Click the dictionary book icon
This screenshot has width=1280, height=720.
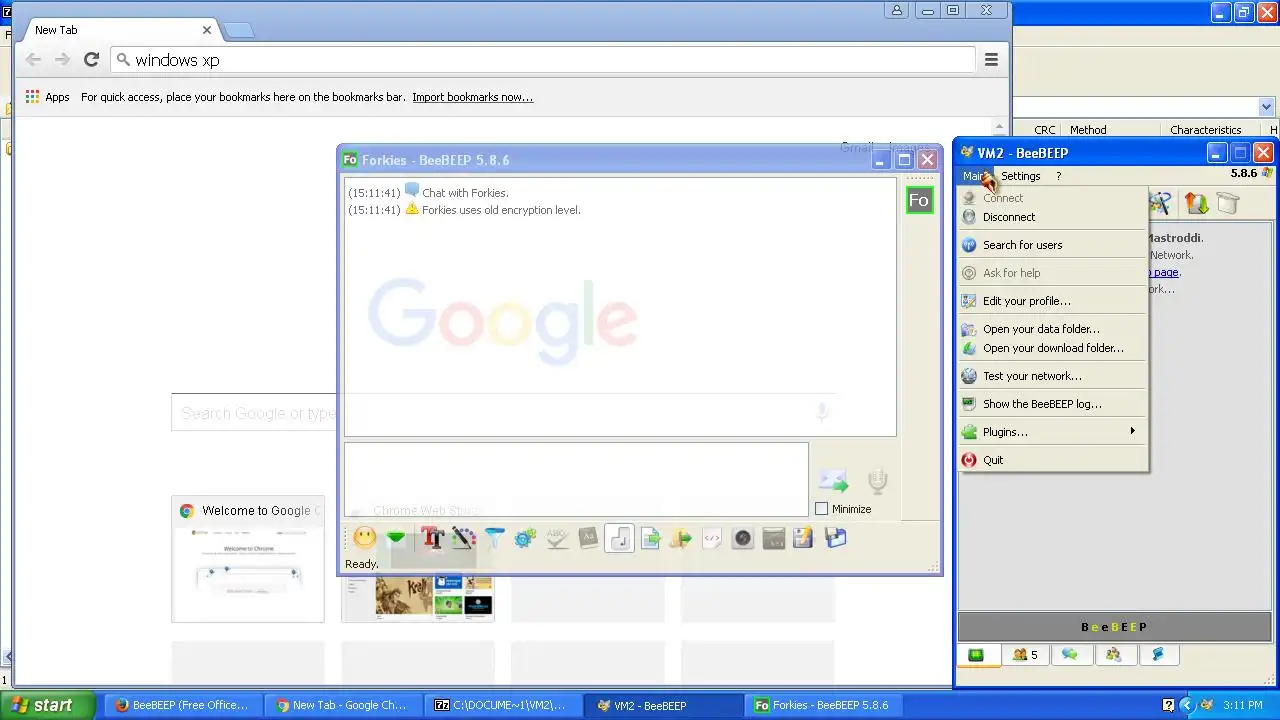point(588,538)
